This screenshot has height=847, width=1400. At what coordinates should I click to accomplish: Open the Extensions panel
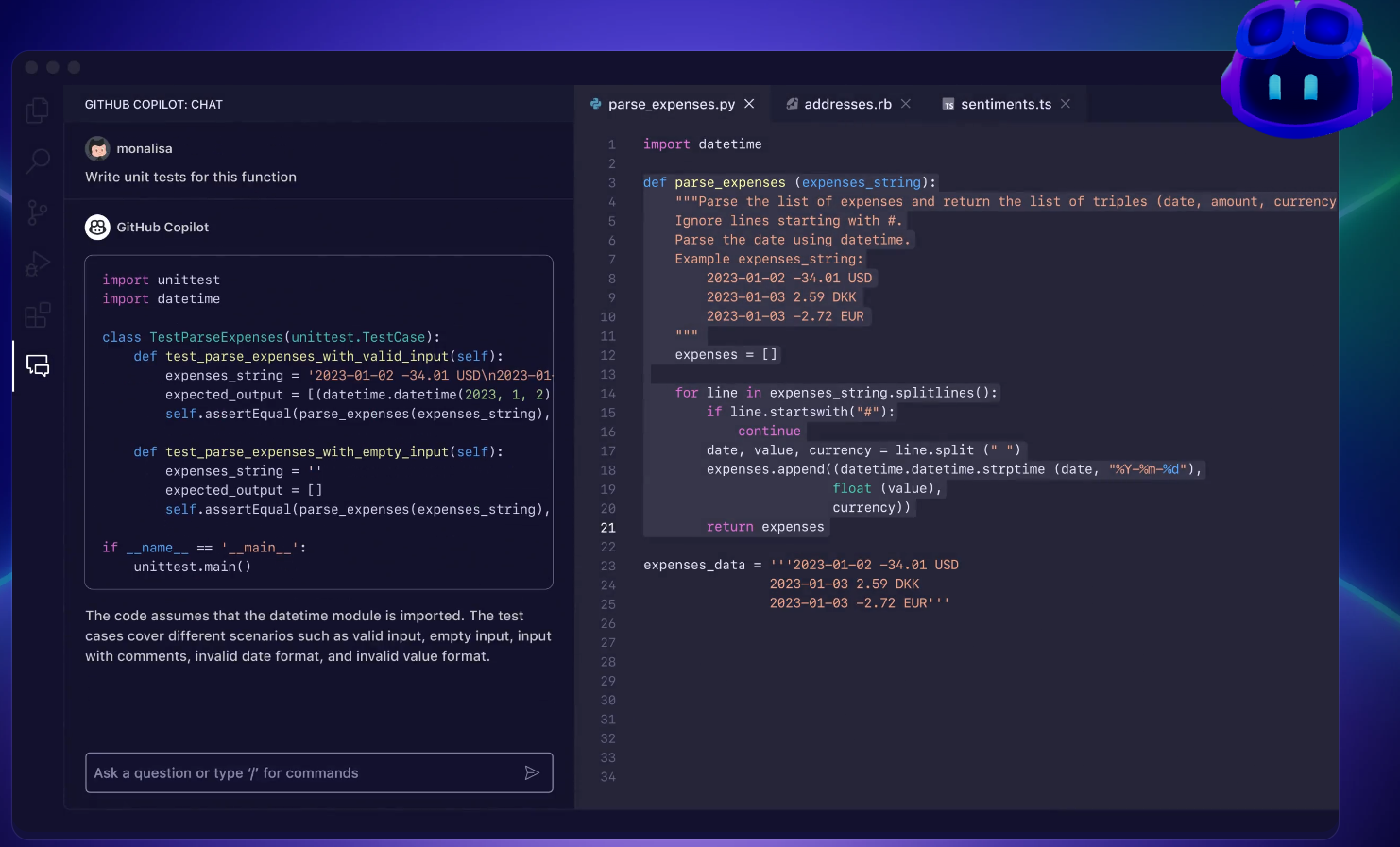[37, 314]
